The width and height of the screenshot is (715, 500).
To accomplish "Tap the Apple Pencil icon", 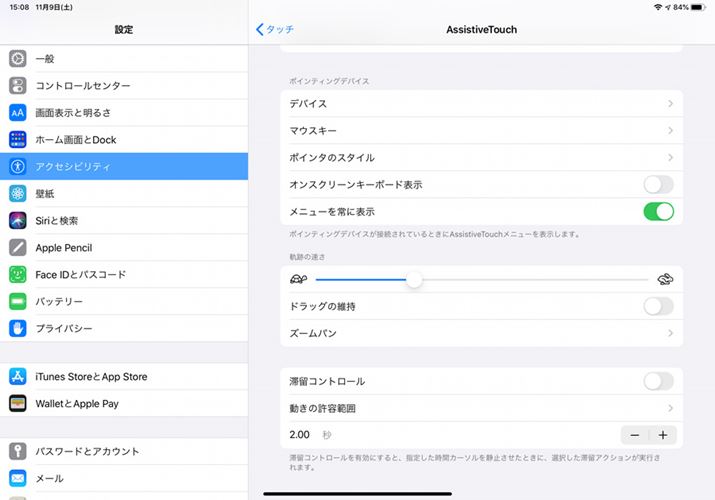I will click(x=18, y=247).
